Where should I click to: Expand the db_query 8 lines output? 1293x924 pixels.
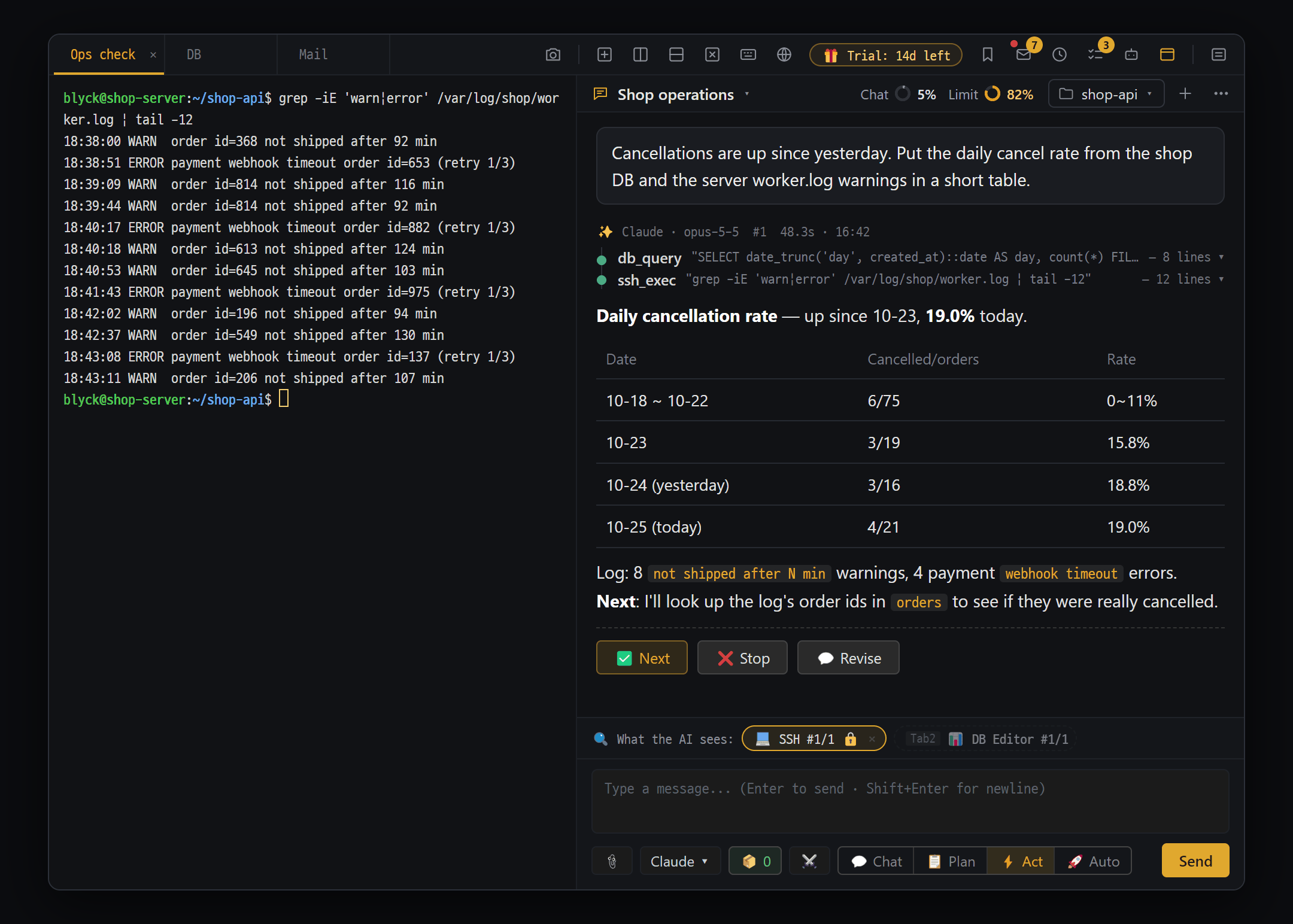[1186, 257]
